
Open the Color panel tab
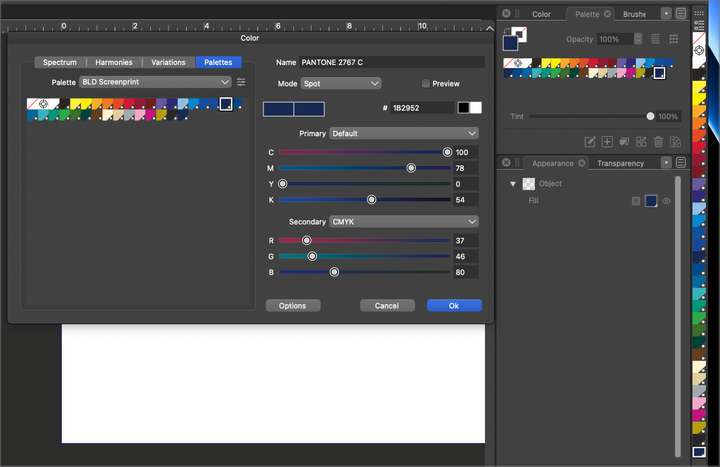point(541,14)
